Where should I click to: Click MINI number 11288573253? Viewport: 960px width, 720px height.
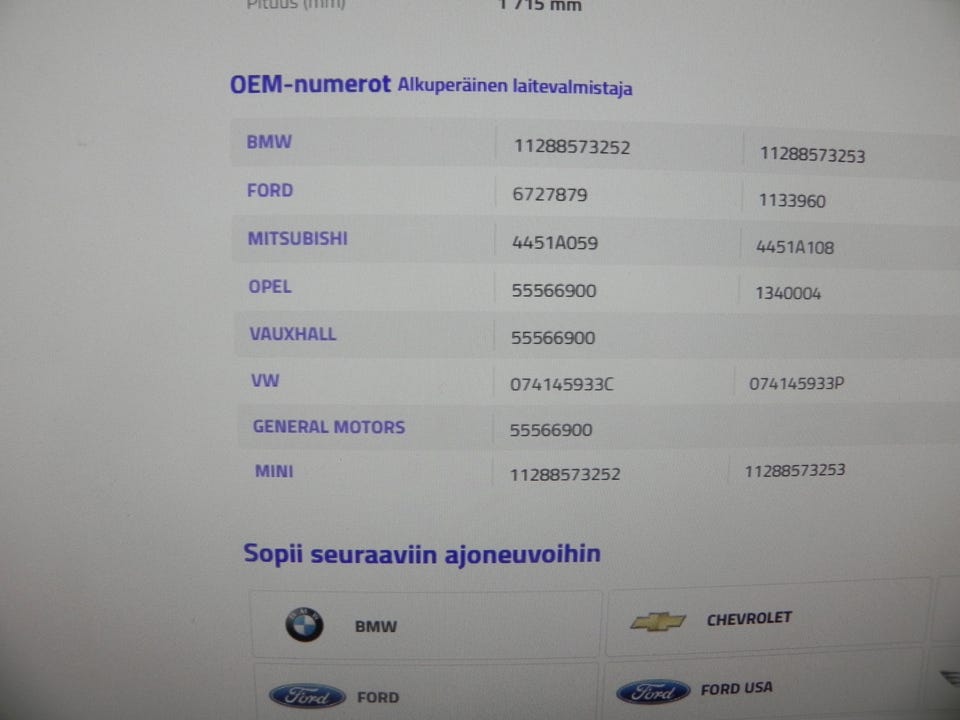(795, 471)
